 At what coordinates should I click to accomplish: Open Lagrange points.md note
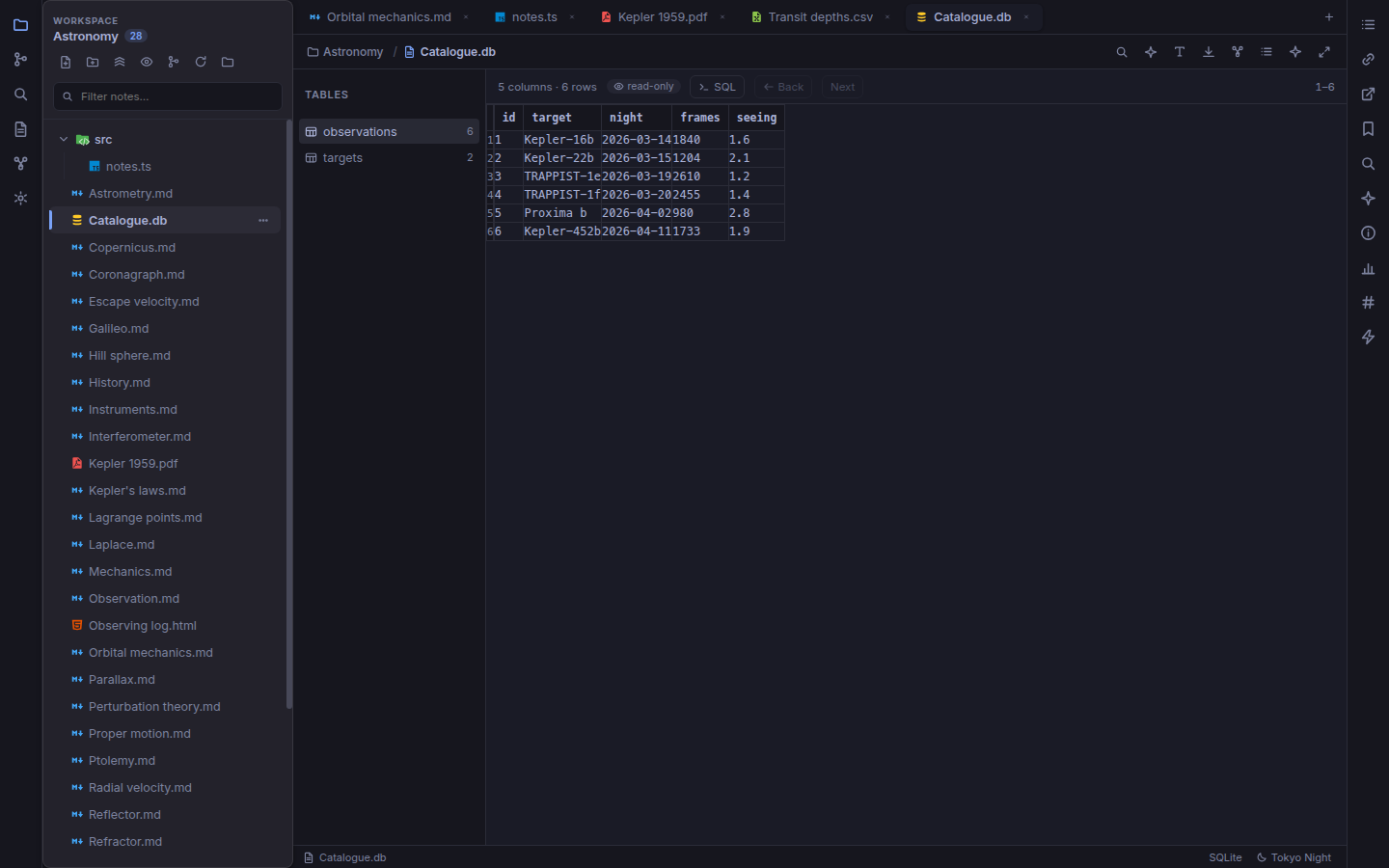(165, 518)
